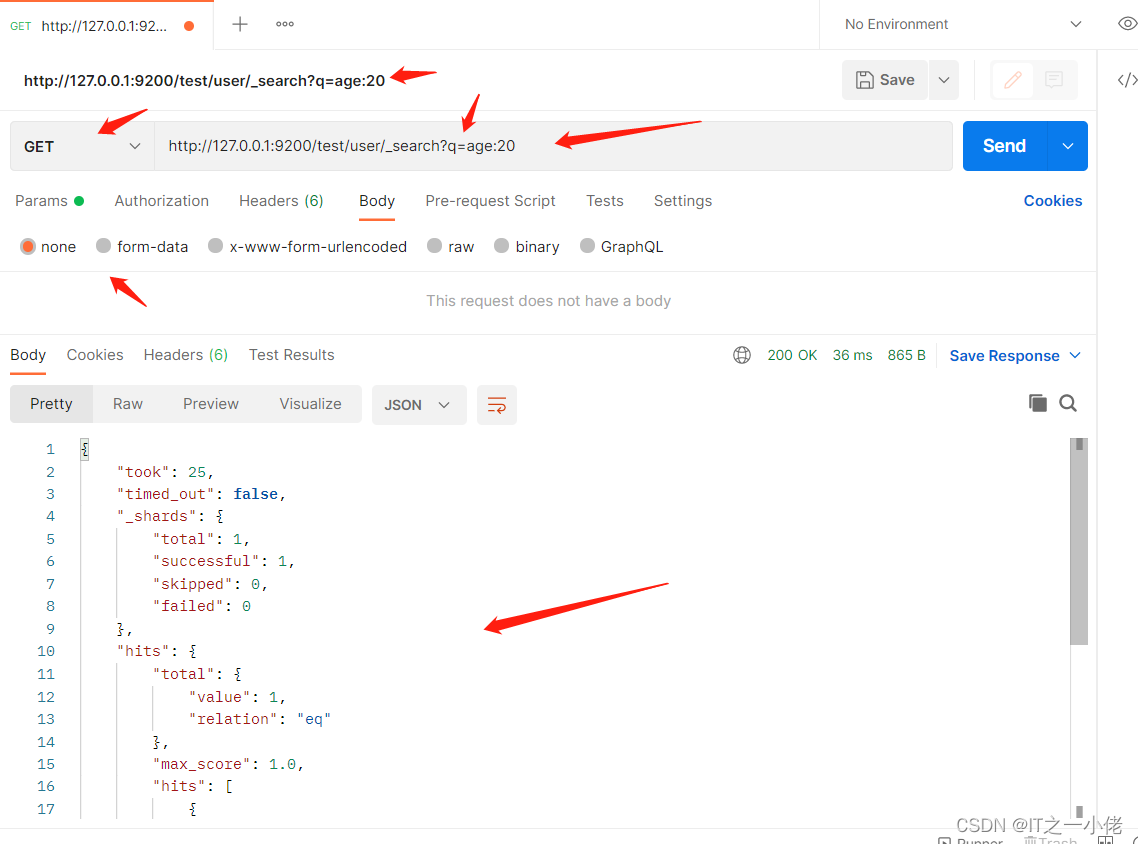Click the pencil edit icon next to Save

pos(1013,80)
